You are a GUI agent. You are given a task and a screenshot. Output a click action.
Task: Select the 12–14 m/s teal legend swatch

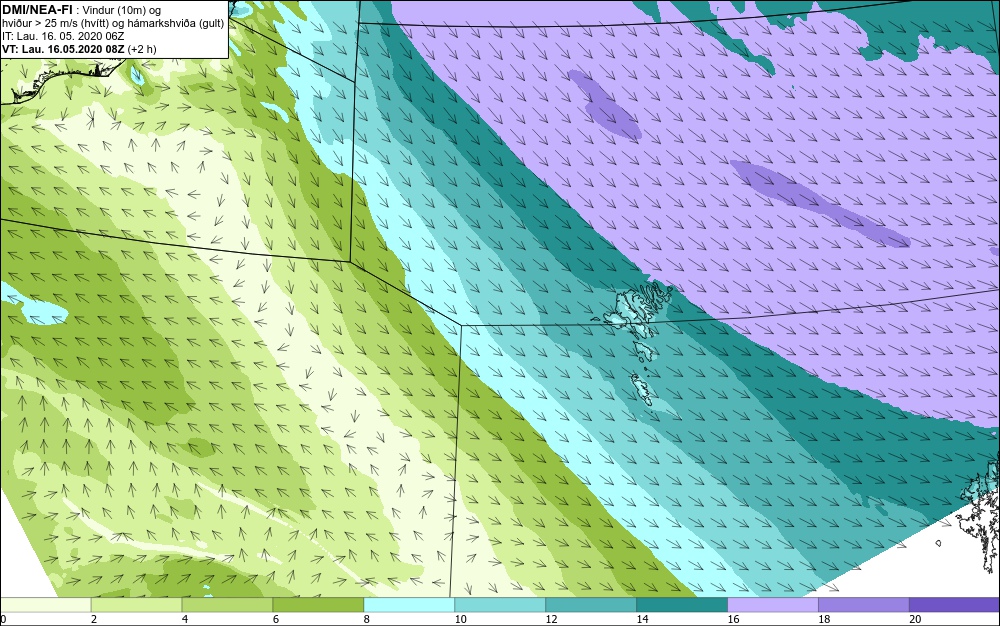(x=591, y=604)
